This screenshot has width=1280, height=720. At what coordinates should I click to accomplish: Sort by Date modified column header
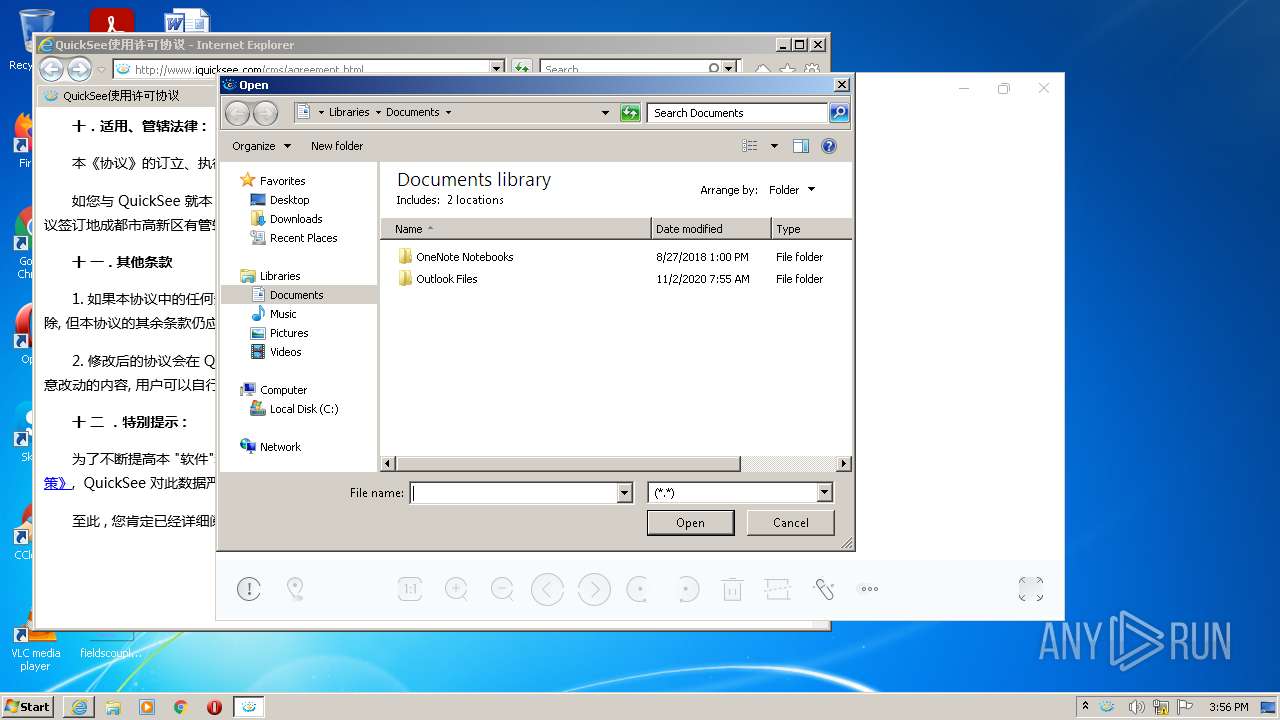pos(711,229)
